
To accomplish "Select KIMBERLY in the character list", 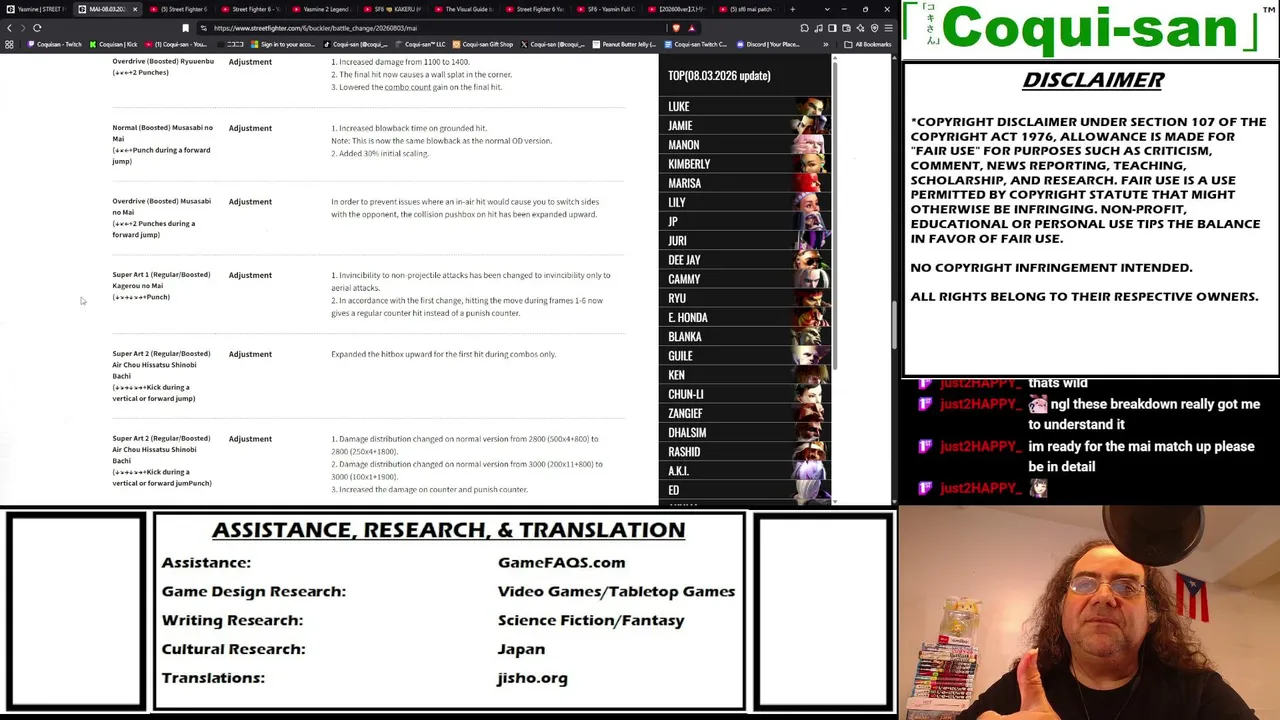I will (744, 164).
